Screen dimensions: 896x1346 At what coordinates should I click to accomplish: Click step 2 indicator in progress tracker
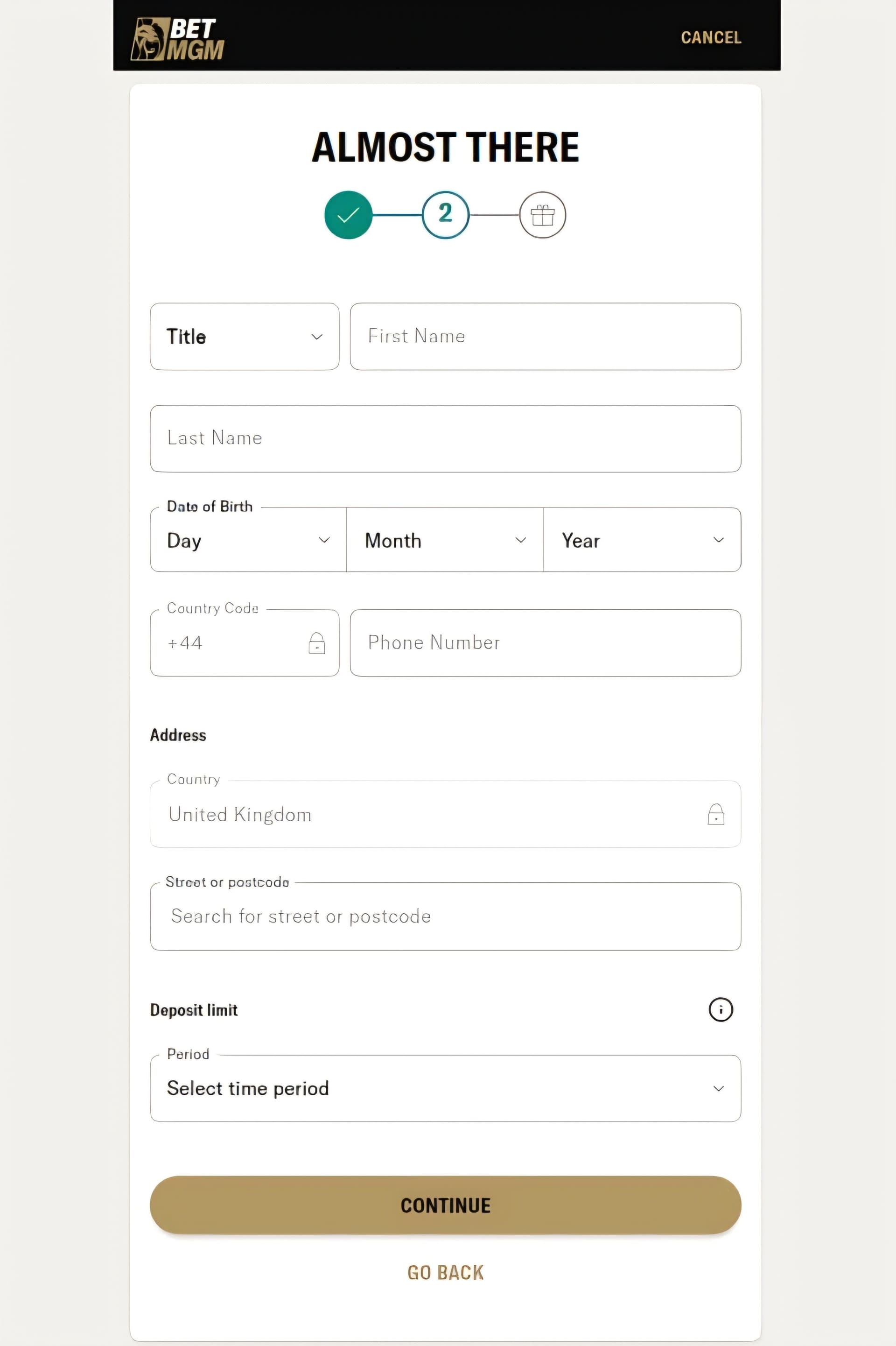[445, 215]
